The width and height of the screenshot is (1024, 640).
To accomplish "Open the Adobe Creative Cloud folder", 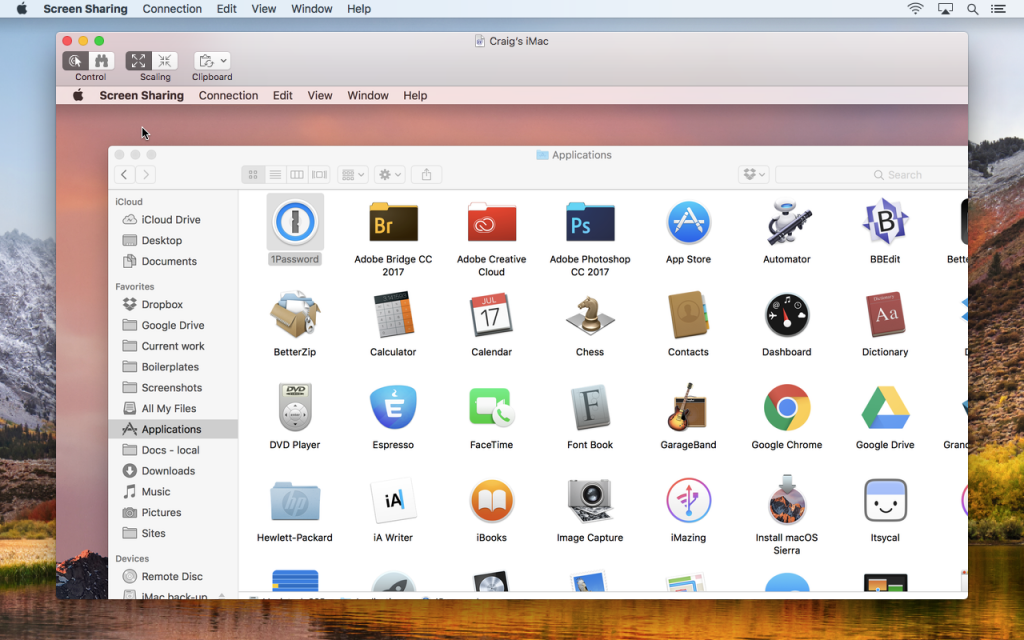I will (x=492, y=222).
